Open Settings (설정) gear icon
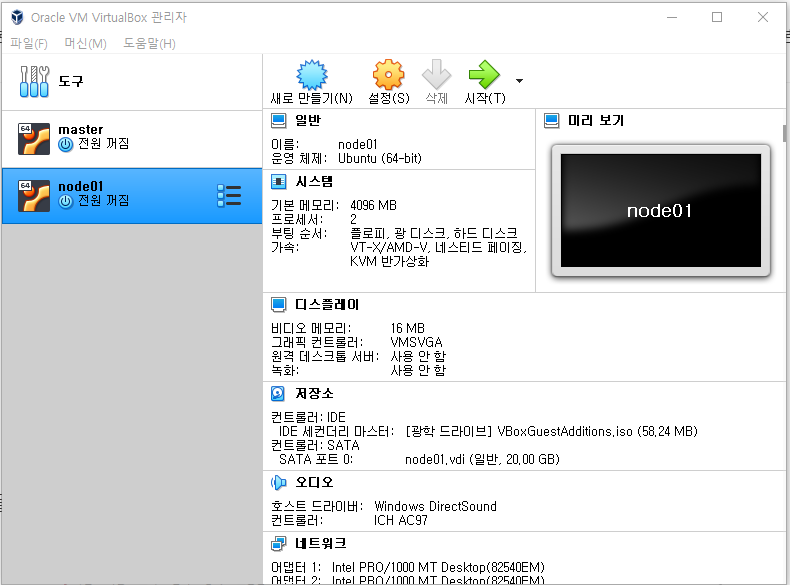This screenshot has width=790, height=585. pyautogui.click(x=388, y=75)
